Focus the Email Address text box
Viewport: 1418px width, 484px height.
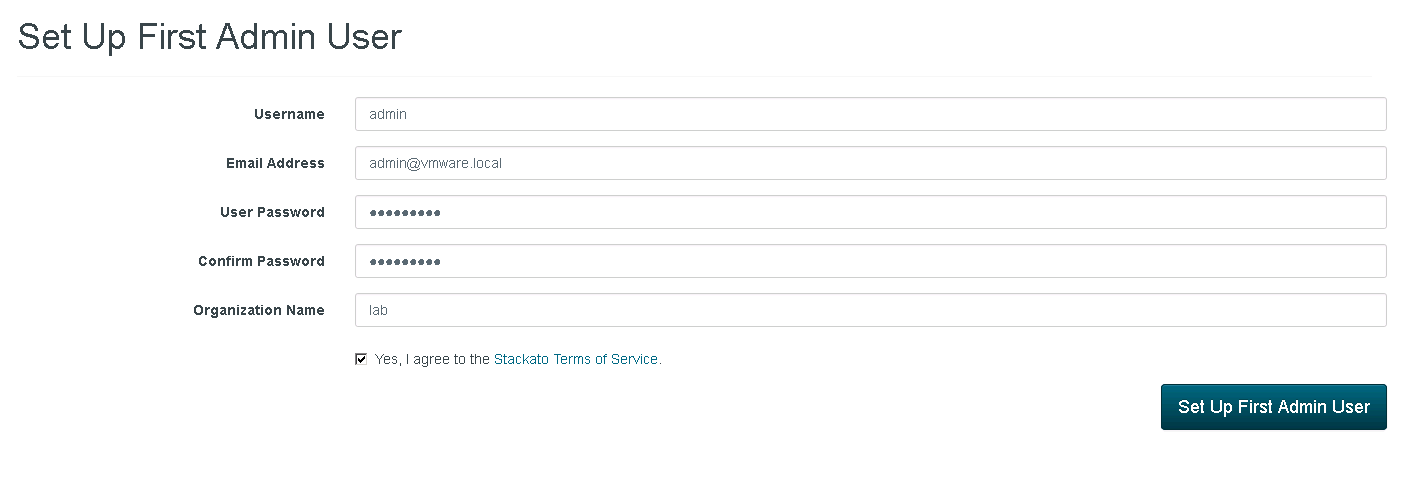click(870, 163)
